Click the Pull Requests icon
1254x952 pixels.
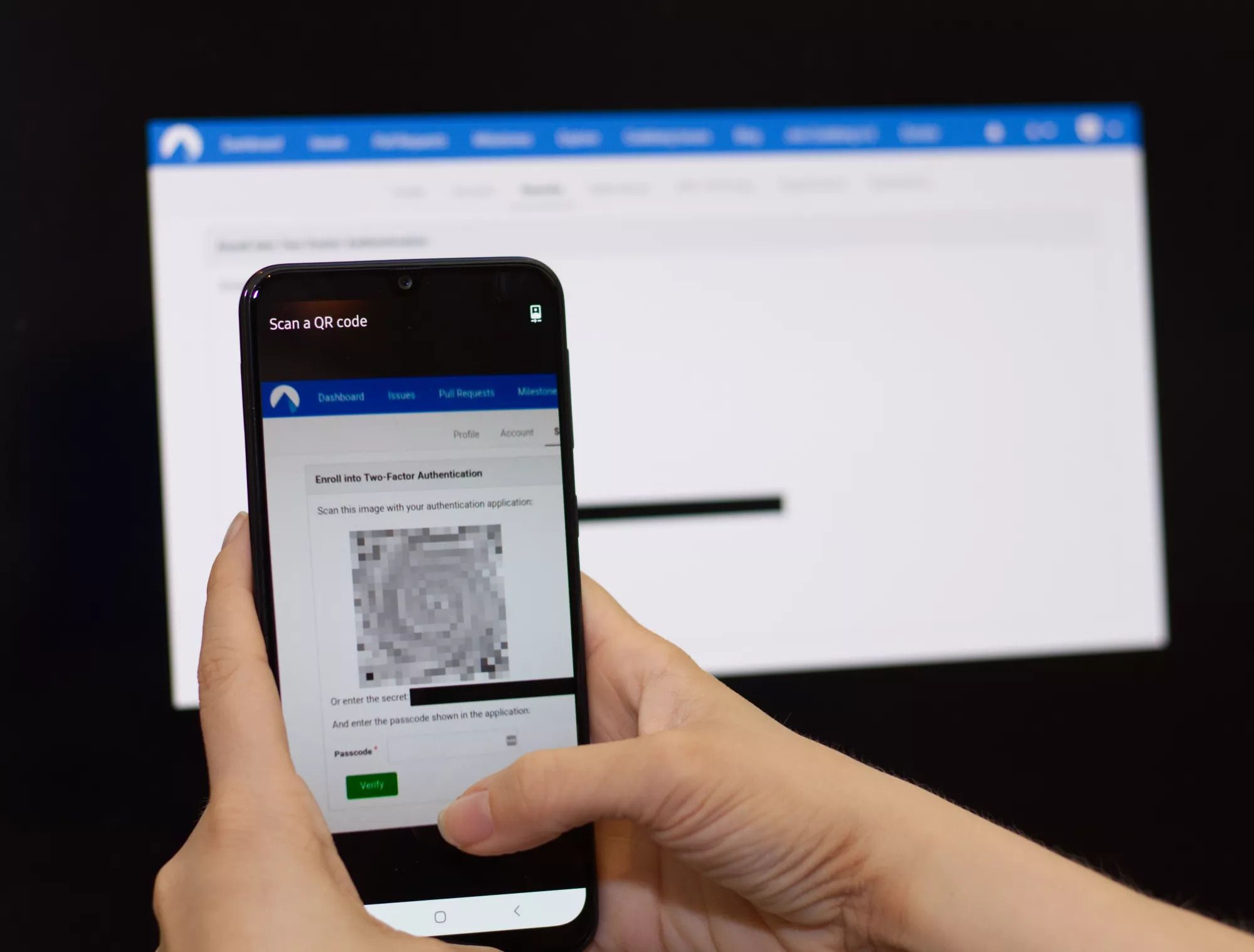tap(466, 392)
